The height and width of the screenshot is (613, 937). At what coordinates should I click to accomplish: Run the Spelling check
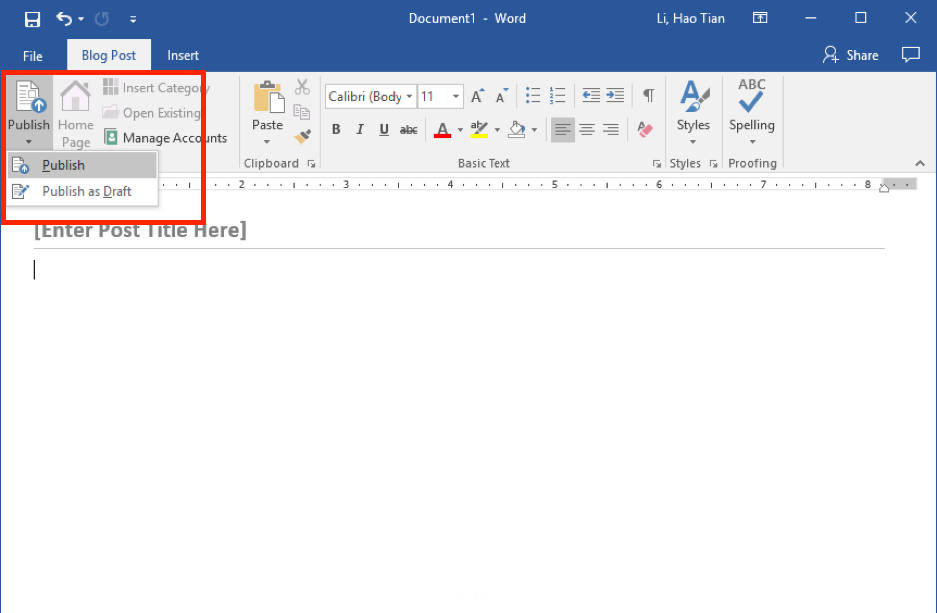pos(752,104)
